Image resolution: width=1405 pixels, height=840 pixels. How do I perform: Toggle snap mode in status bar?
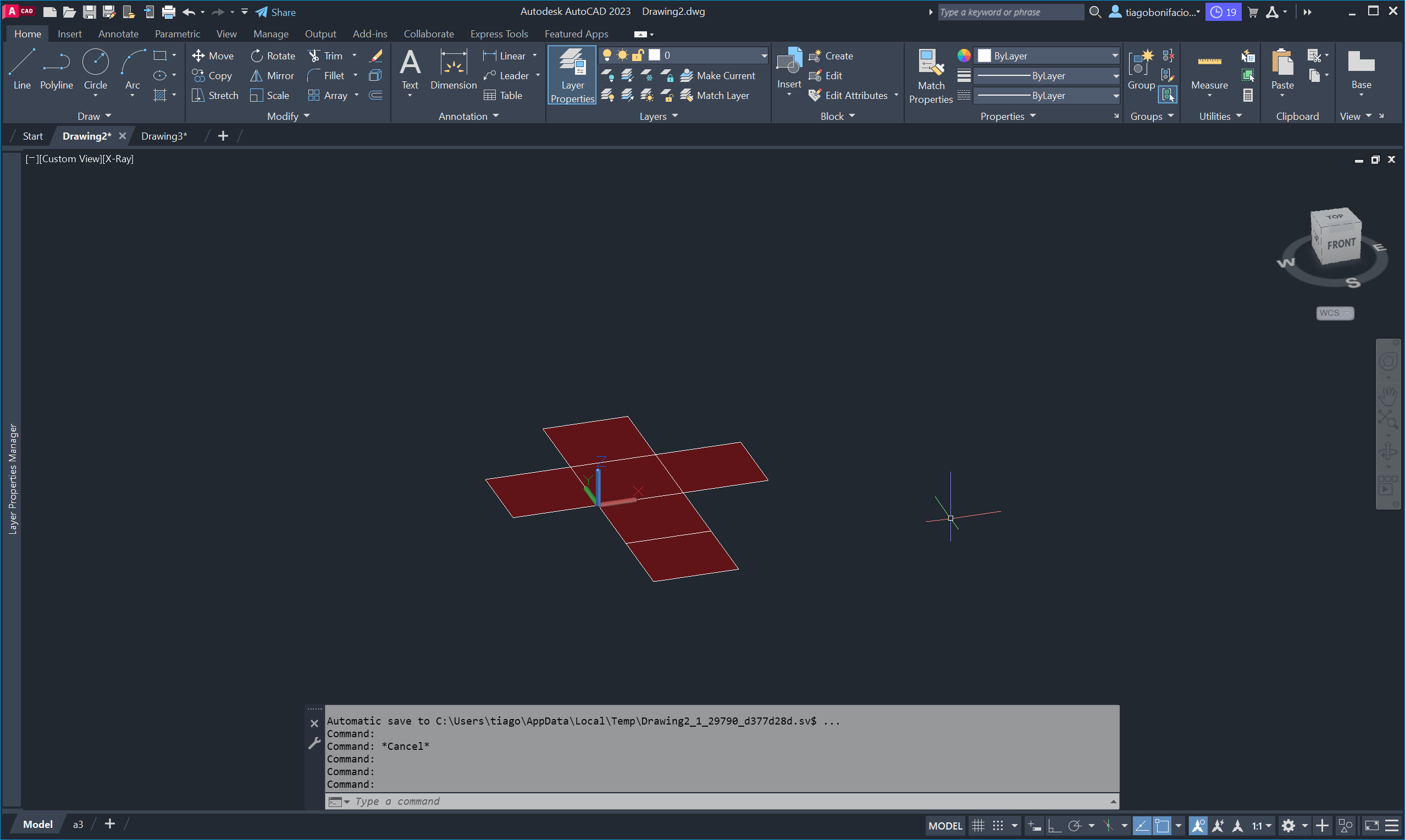click(998, 825)
